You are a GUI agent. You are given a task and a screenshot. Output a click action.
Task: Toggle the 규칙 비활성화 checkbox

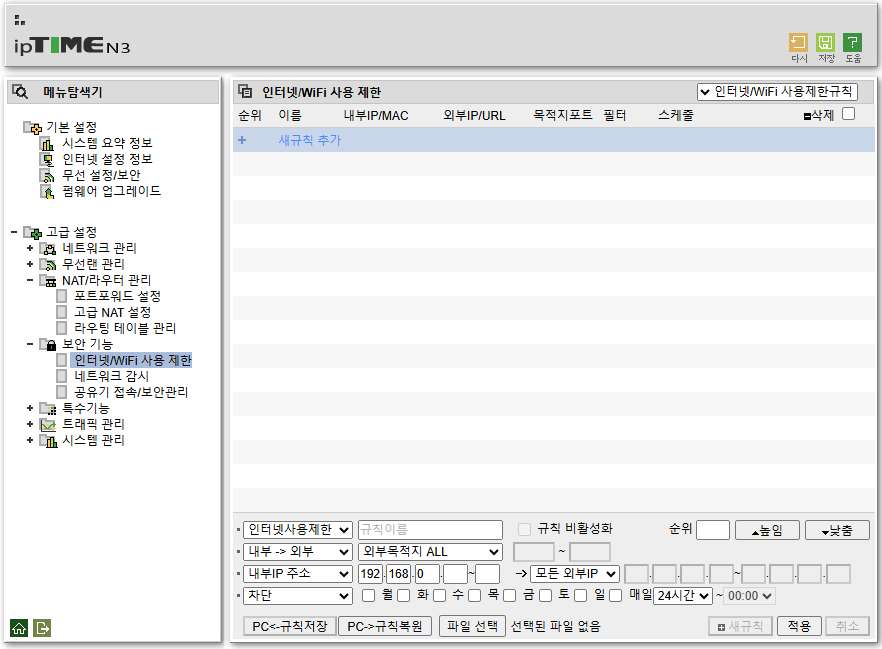[524, 529]
